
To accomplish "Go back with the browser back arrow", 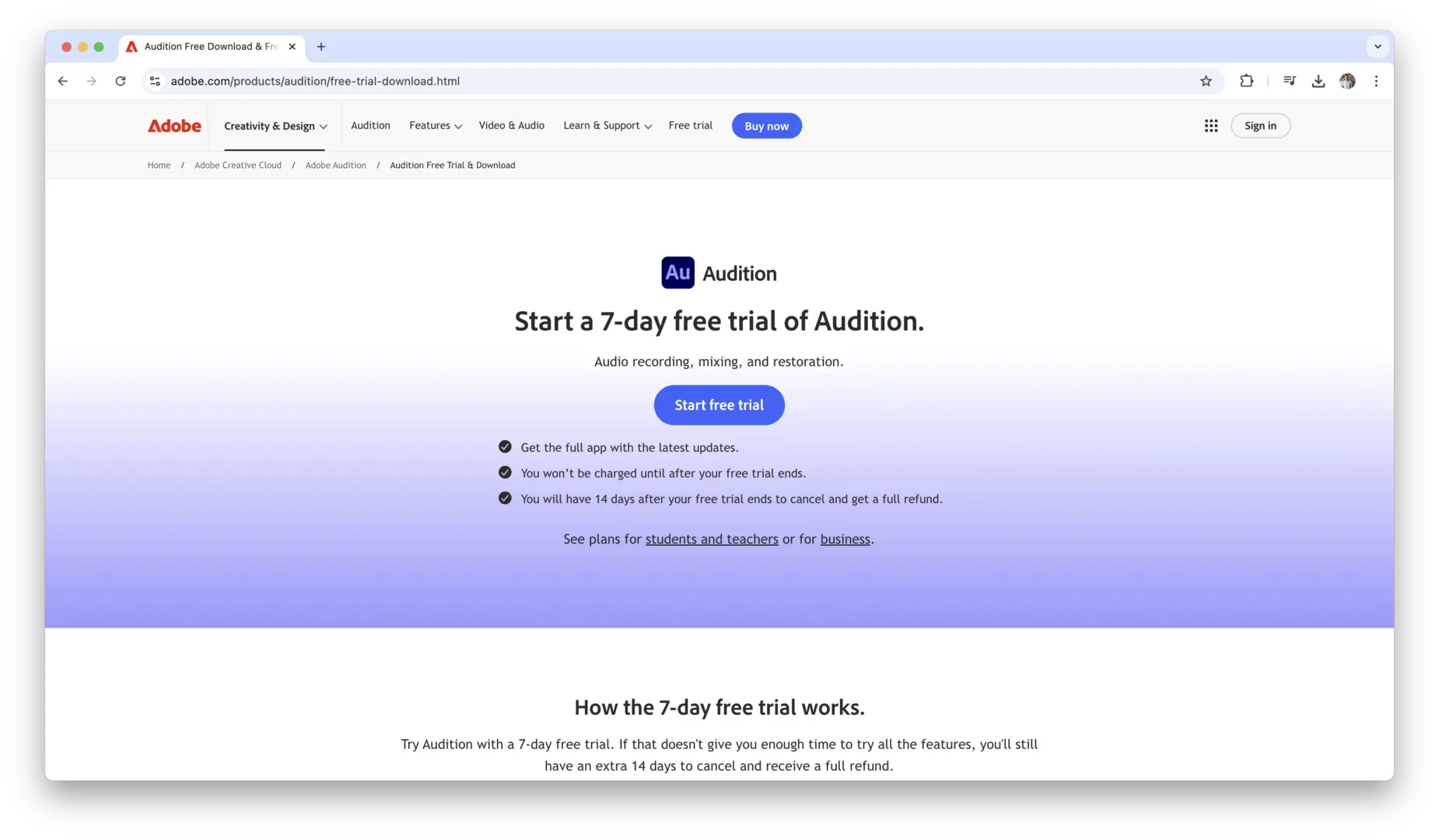I will [x=63, y=81].
